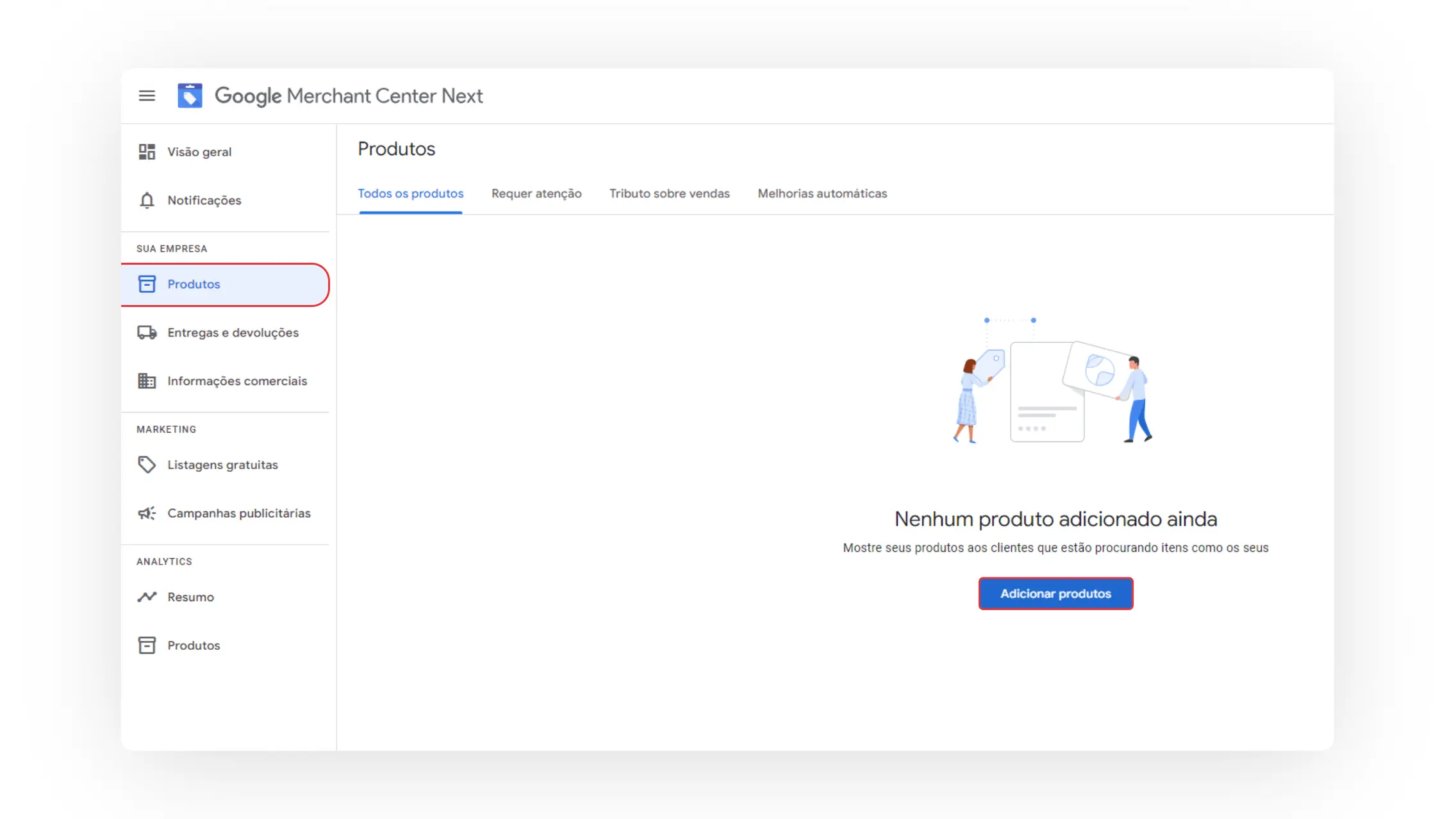This screenshot has width=1456, height=819.
Task: Switch to the Requer atenção tab
Action: click(x=536, y=194)
